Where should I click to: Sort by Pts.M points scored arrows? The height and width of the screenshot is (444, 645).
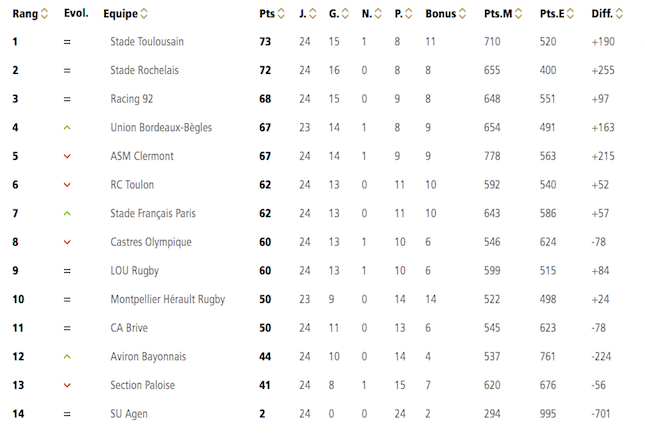click(x=518, y=14)
